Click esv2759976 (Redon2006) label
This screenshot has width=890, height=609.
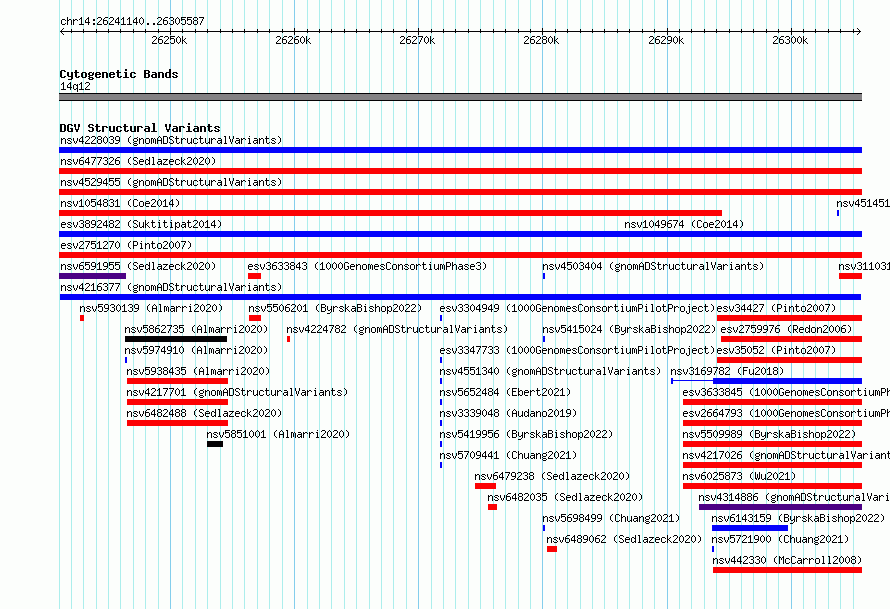[786, 329]
